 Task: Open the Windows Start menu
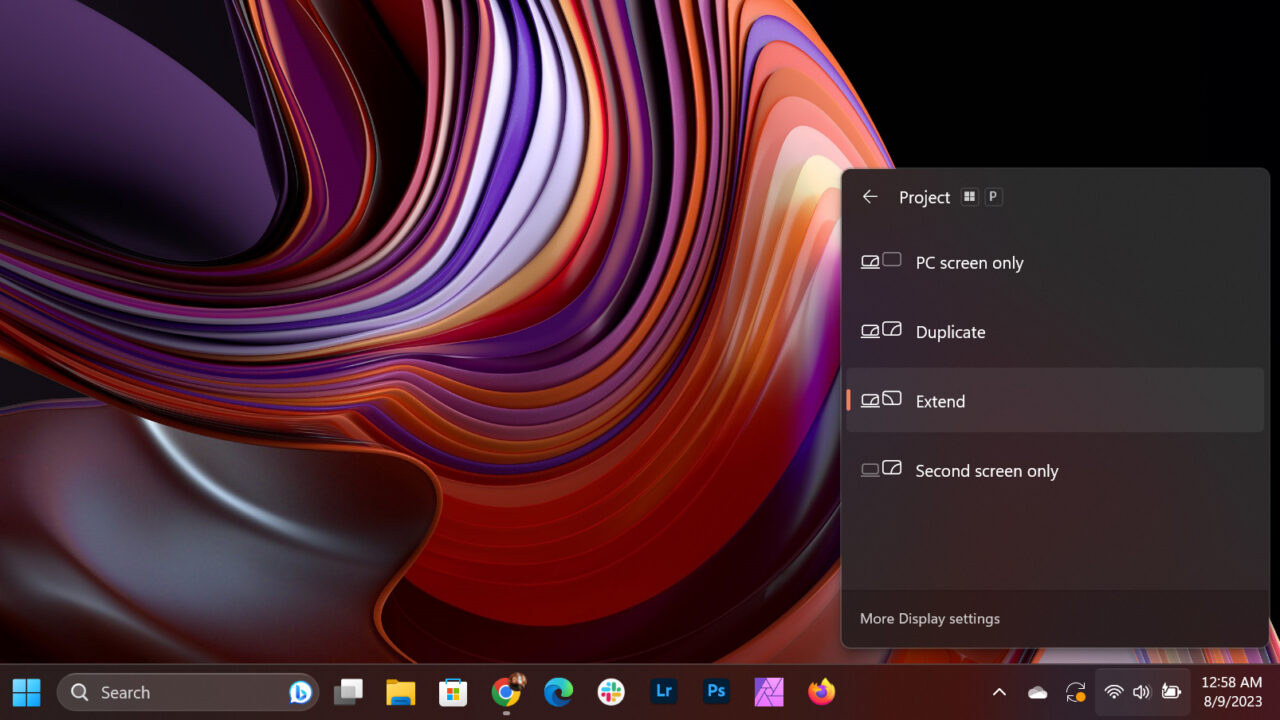pos(27,692)
